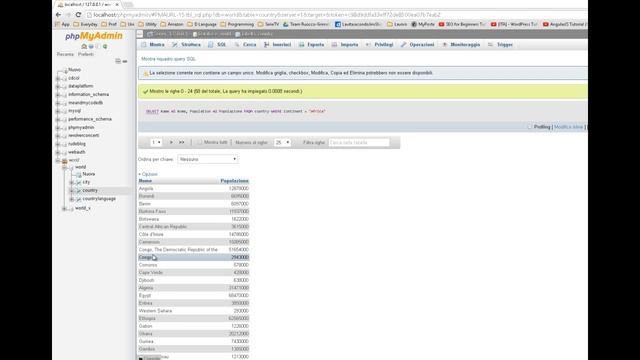Select the phpmyadmin database in tree
Image resolution: width=640 pixels, height=360 pixels.
click(81, 127)
